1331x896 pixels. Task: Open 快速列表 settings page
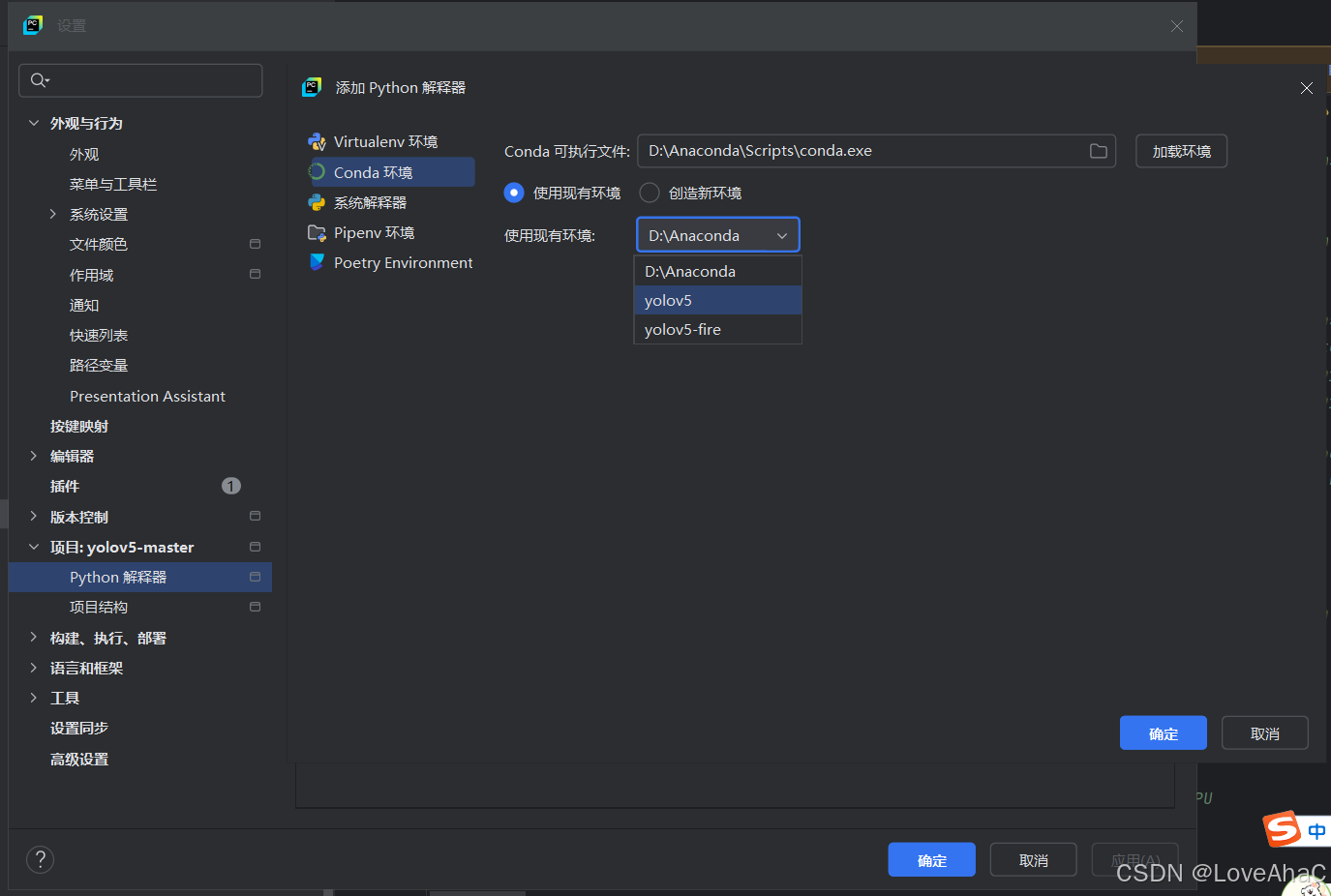(x=99, y=335)
